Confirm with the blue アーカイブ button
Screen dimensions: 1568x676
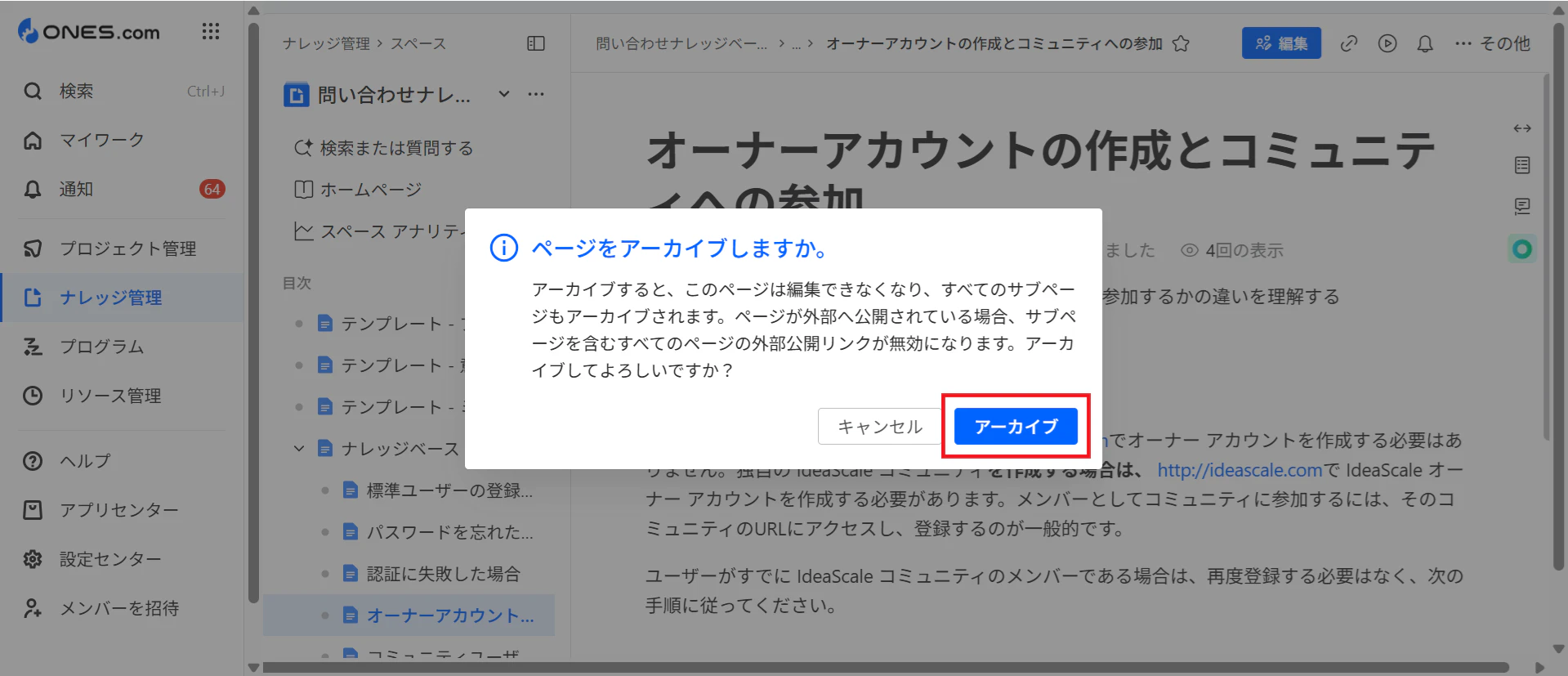pyautogui.click(x=1016, y=426)
